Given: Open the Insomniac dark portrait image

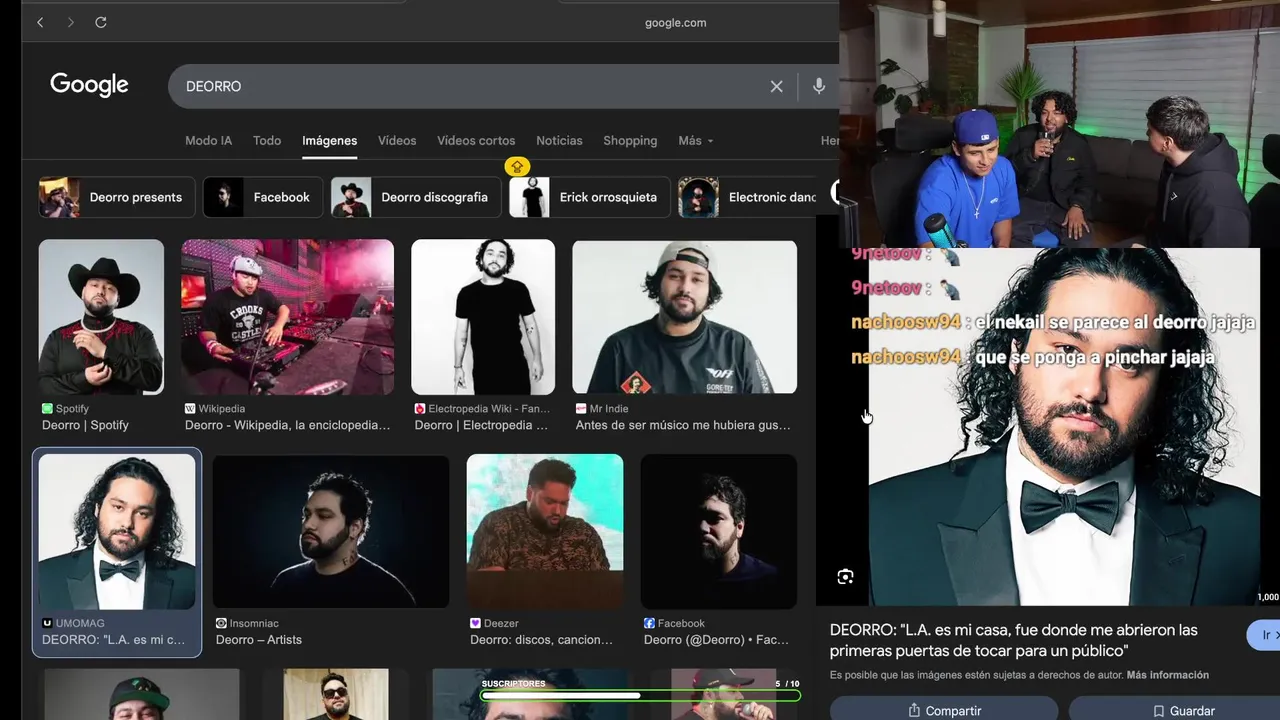Looking at the screenshot, I should 331,531.
